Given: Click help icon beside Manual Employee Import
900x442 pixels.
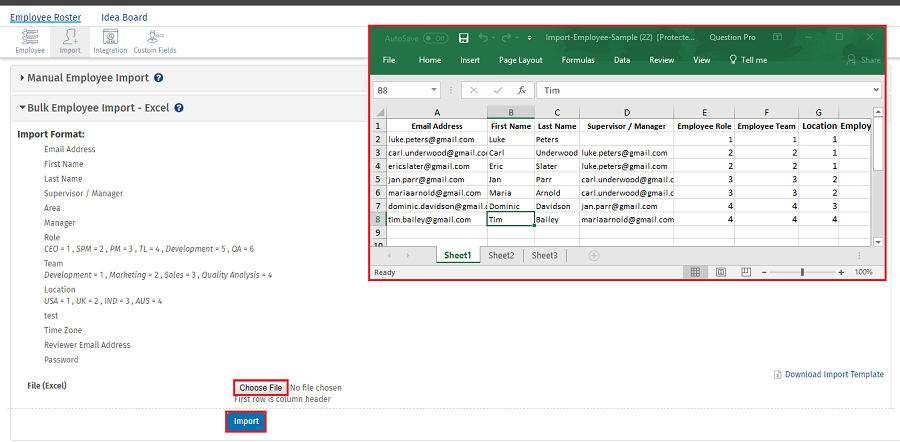Looking at the screenshot, I should tap(159, 78).
